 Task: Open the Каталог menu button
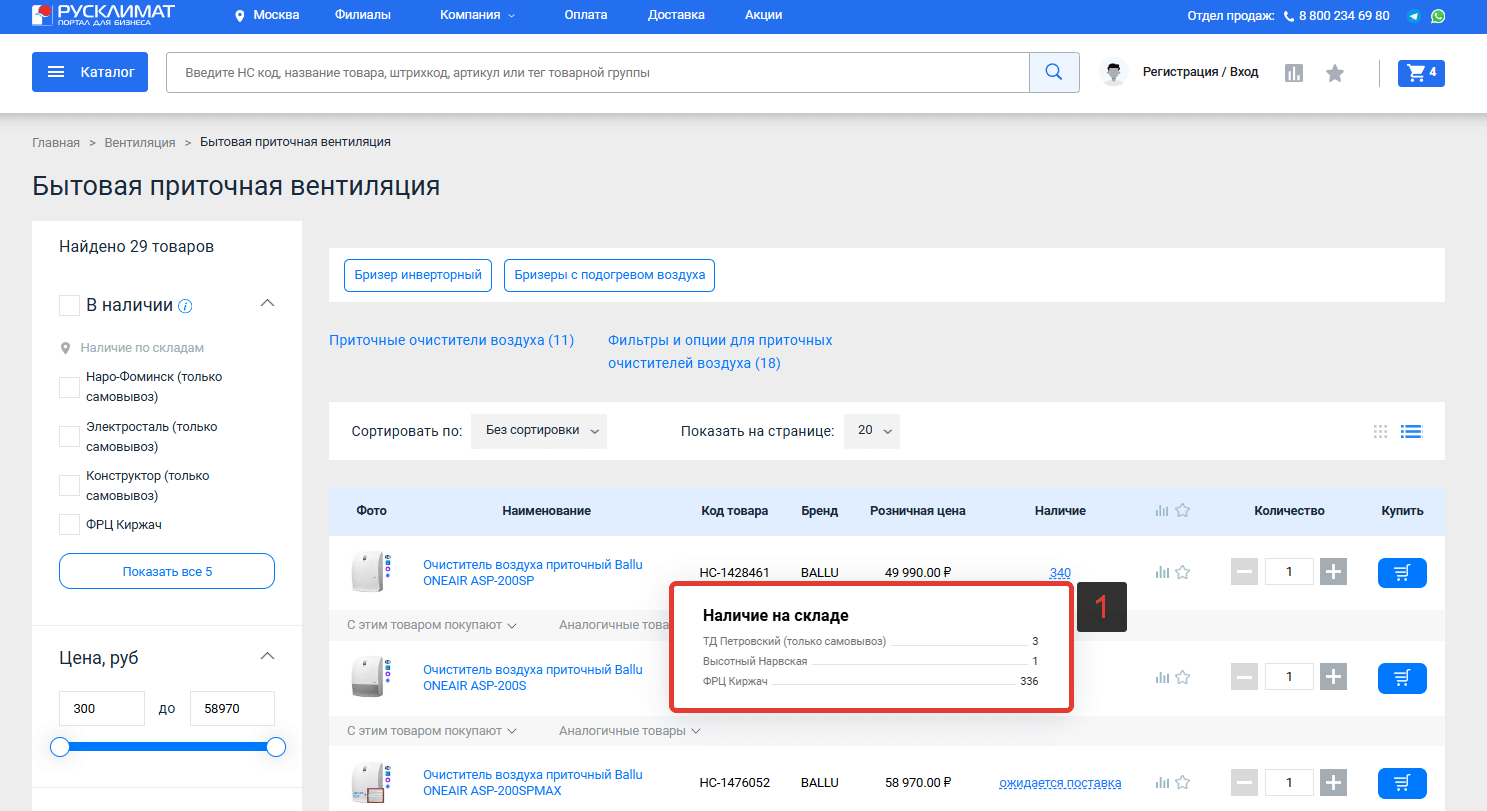pos(90,72)
